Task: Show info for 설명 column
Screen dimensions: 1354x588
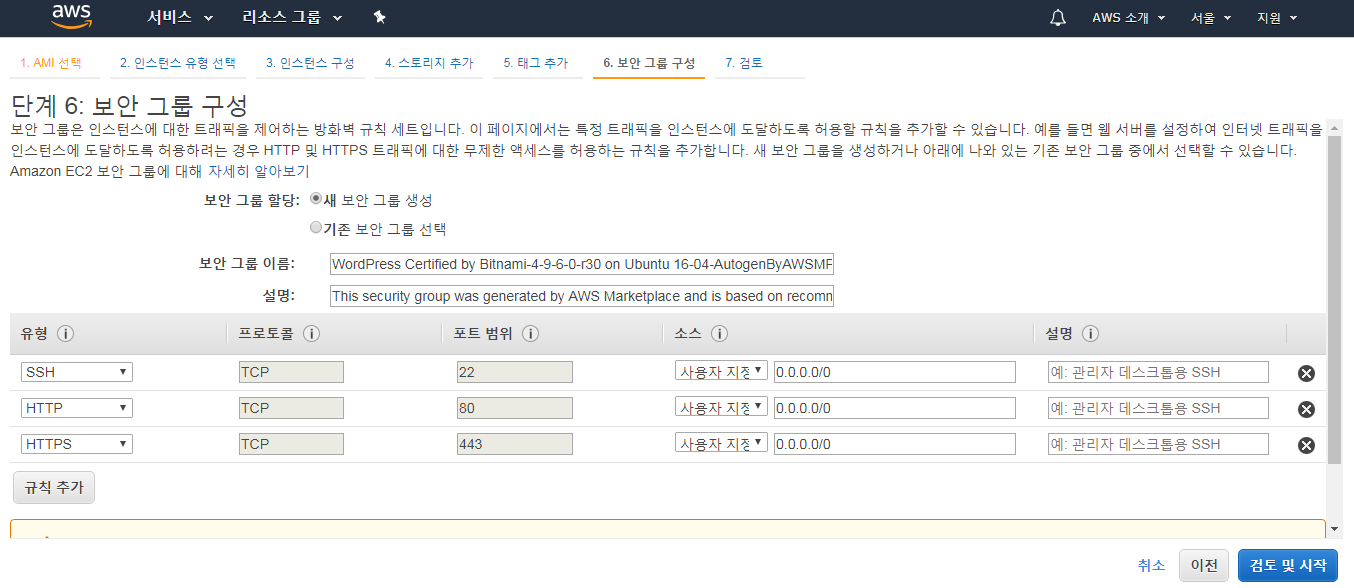Action: [1090, 334]
